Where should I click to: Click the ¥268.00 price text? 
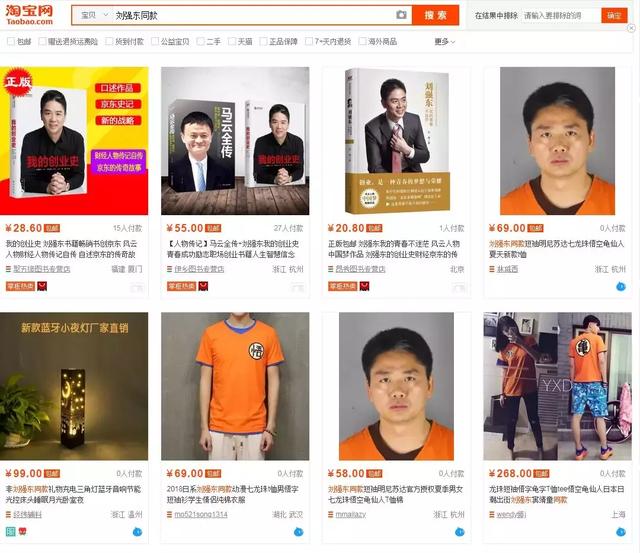(510, 474)
